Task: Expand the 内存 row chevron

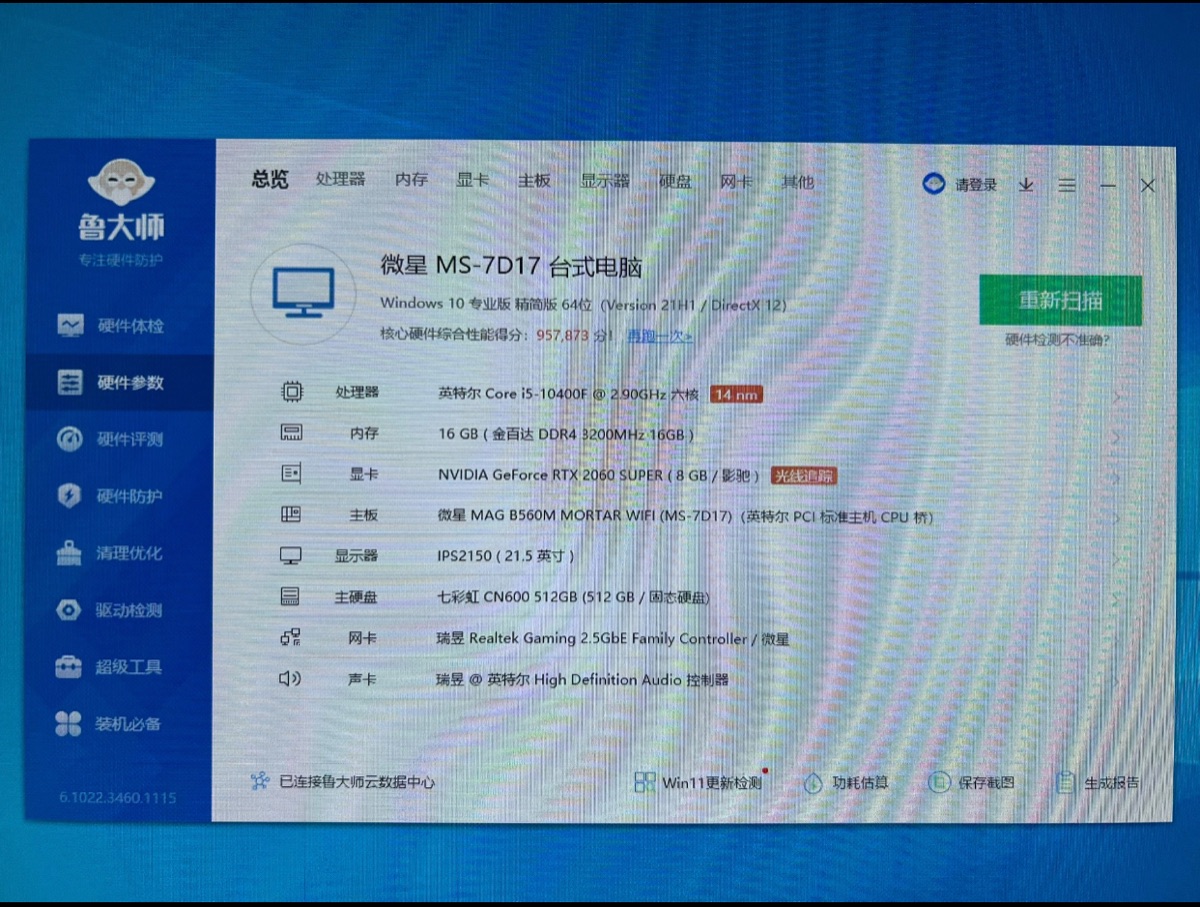Action: pyautogui.click(x=1116, y=437)
